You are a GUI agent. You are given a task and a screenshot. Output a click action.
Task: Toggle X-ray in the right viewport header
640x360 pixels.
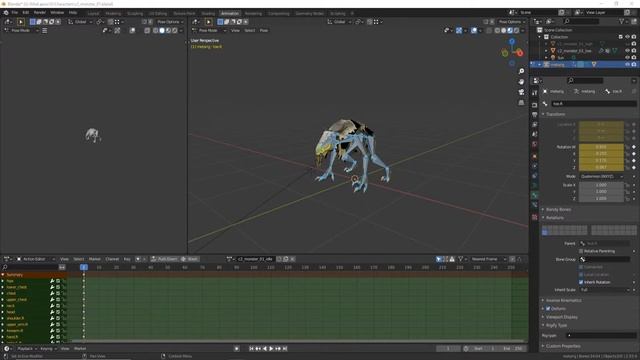489,31
